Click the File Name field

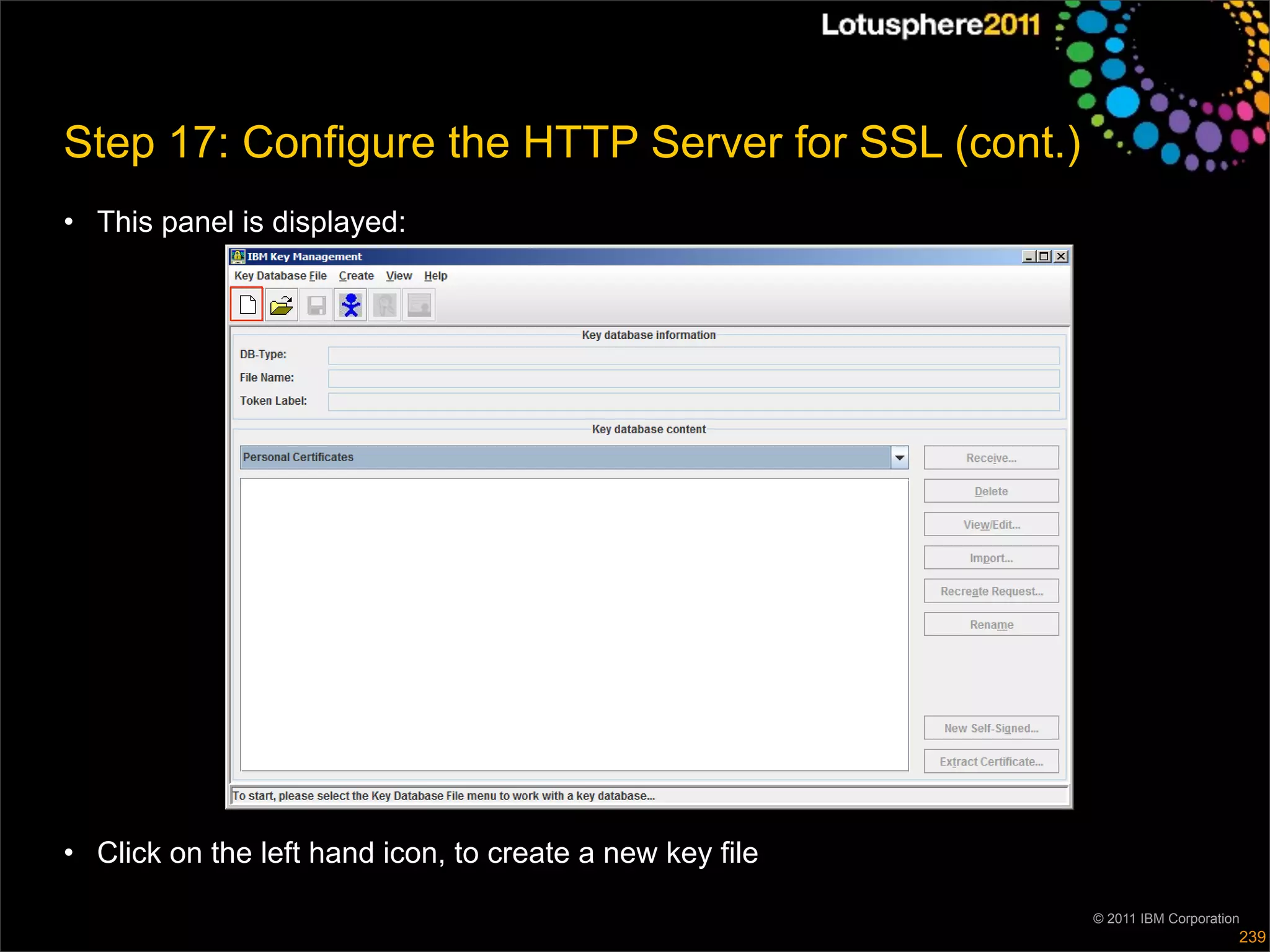(693, 379)
